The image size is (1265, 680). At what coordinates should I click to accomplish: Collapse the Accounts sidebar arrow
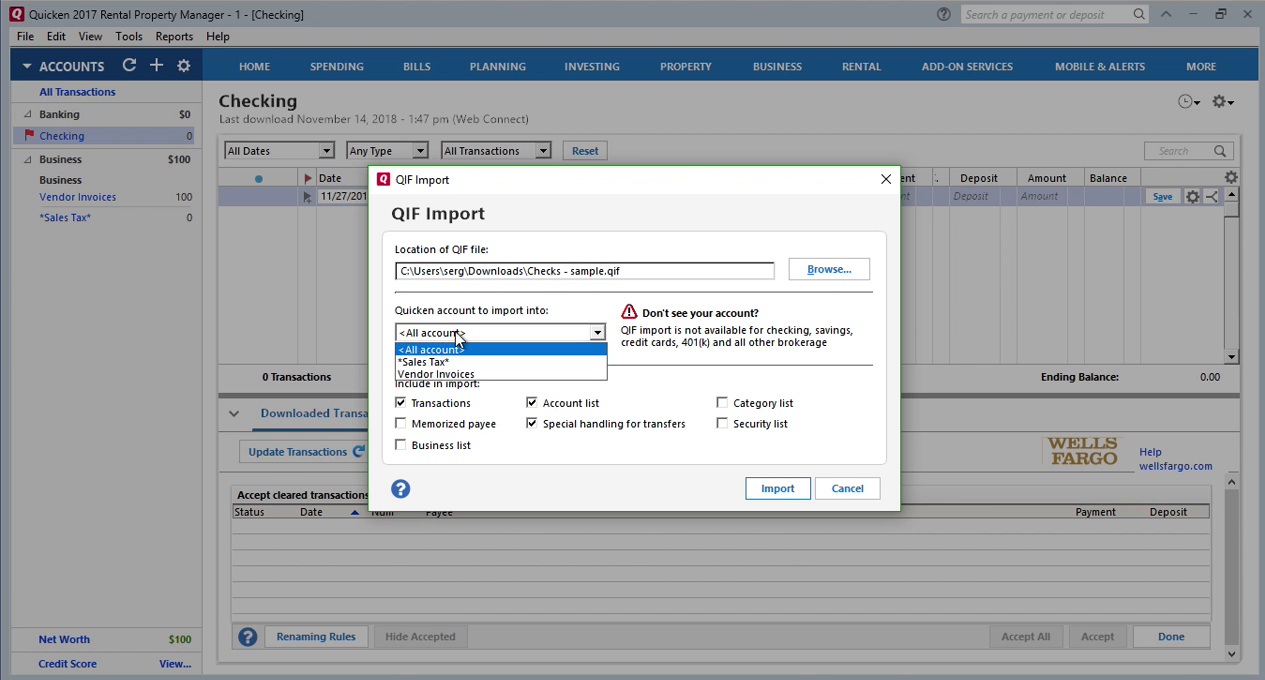[27, 67]
